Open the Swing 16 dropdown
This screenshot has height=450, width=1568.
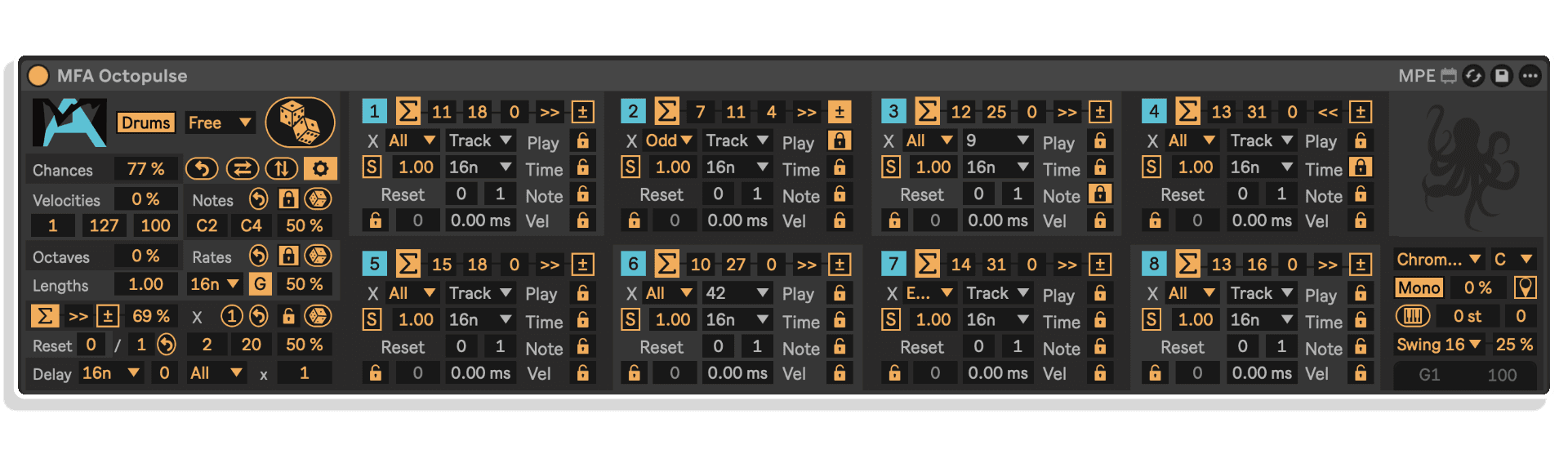click(x=1439, y=345)
